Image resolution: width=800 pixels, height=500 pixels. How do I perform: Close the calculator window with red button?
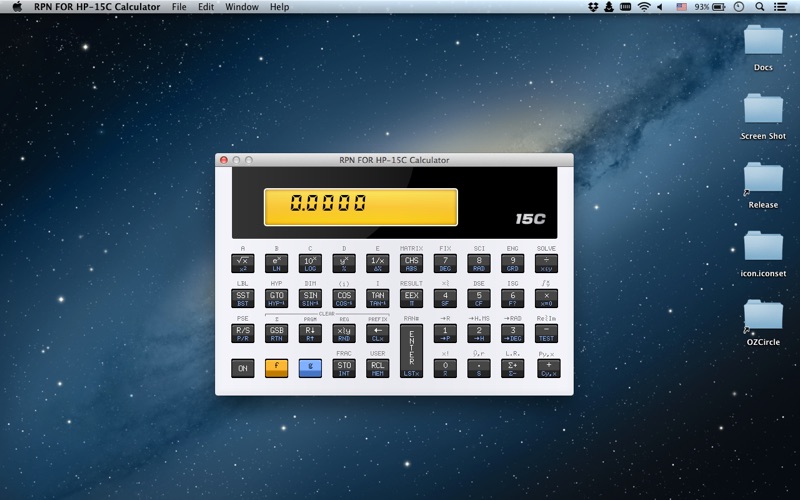tap(223, 160)
